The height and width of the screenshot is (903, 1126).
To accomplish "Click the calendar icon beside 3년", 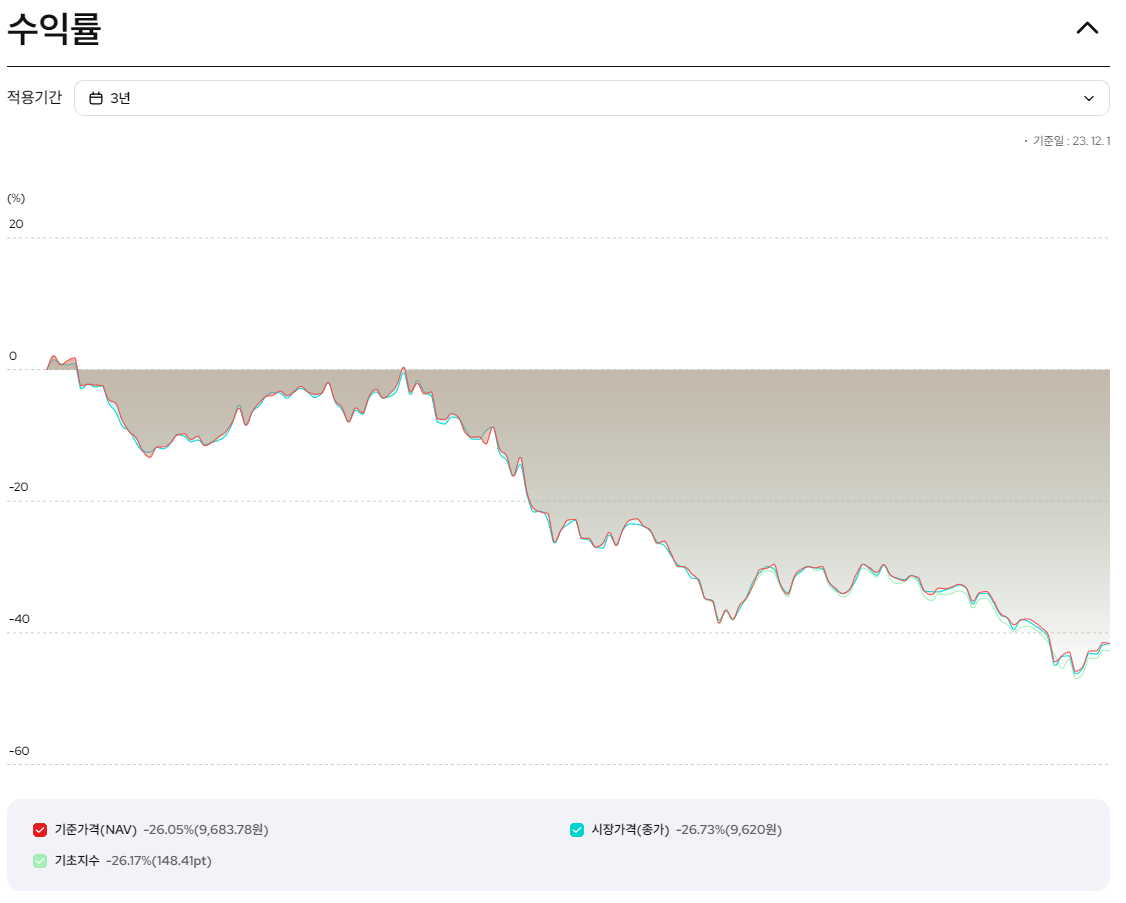I will 96,98.
